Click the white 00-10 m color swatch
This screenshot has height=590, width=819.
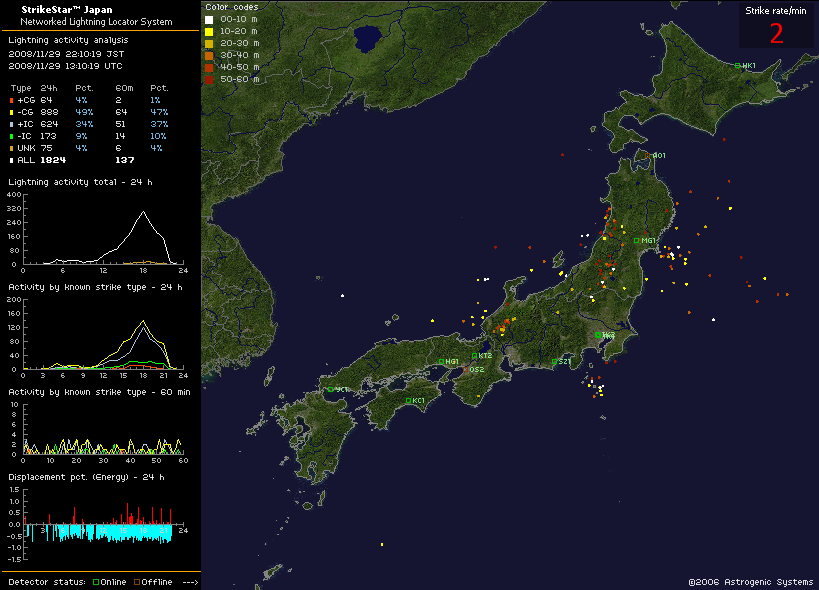coord(208,19)
